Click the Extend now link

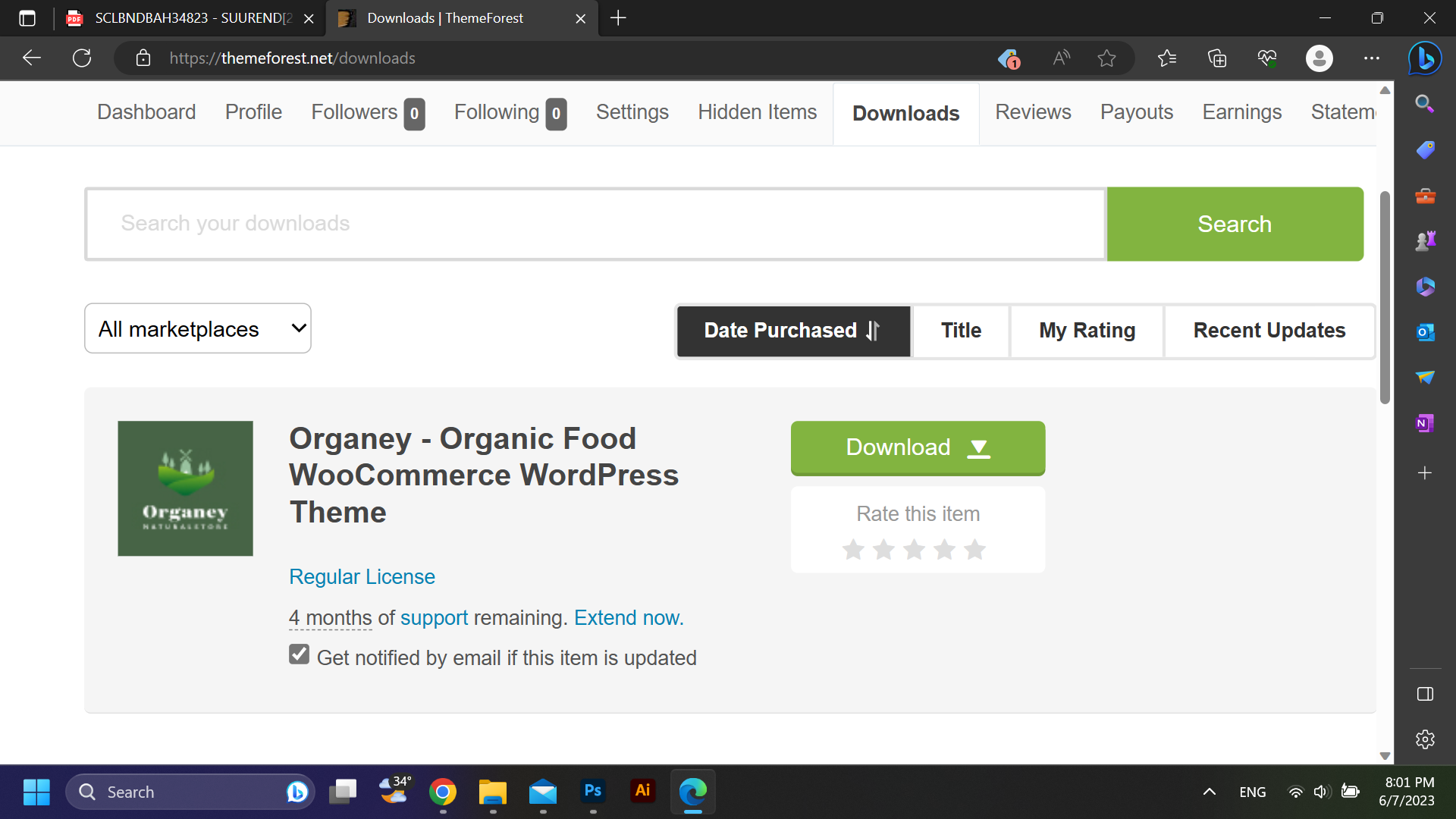coord(629,618)
